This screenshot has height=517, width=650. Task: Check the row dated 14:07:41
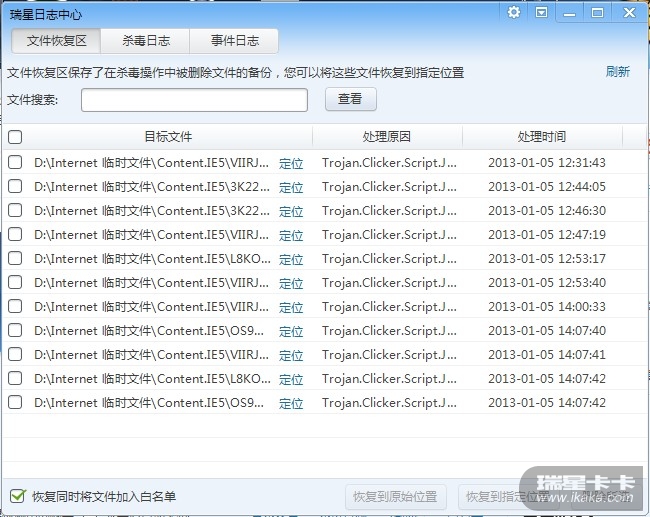[15, 354]
